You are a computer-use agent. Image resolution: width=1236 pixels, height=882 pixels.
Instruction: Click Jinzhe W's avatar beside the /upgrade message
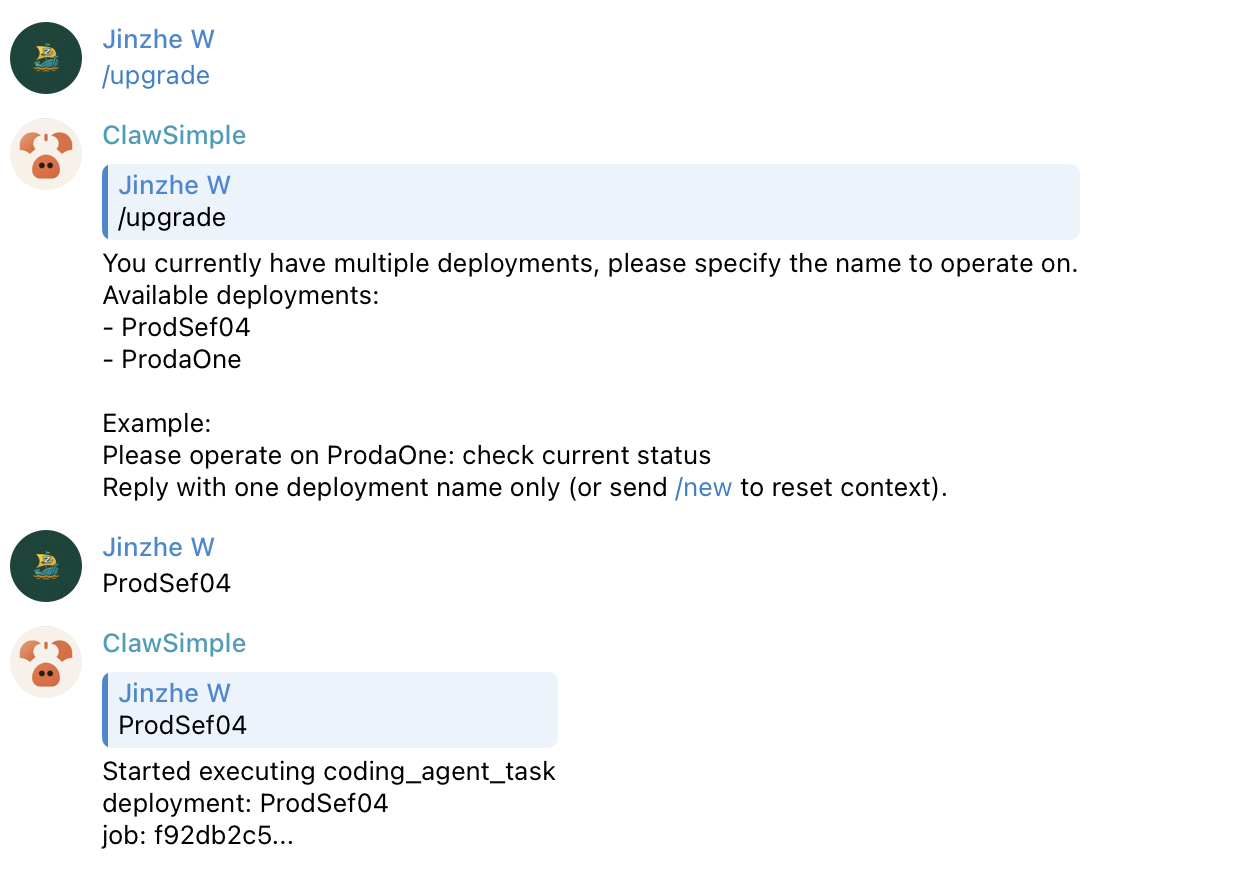[x=46, y=58]
